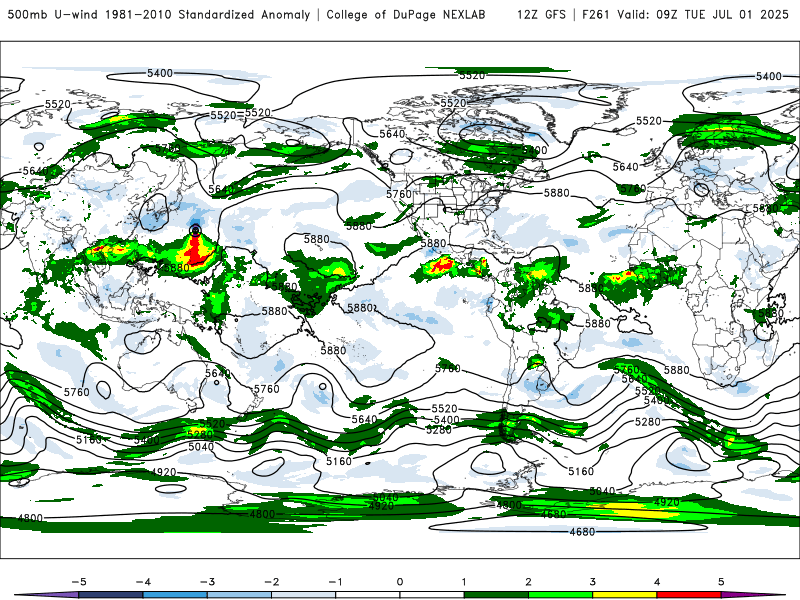Click the '1' colorbar tick label
Viewport: 800px width, 600px height.
(464, 582)
